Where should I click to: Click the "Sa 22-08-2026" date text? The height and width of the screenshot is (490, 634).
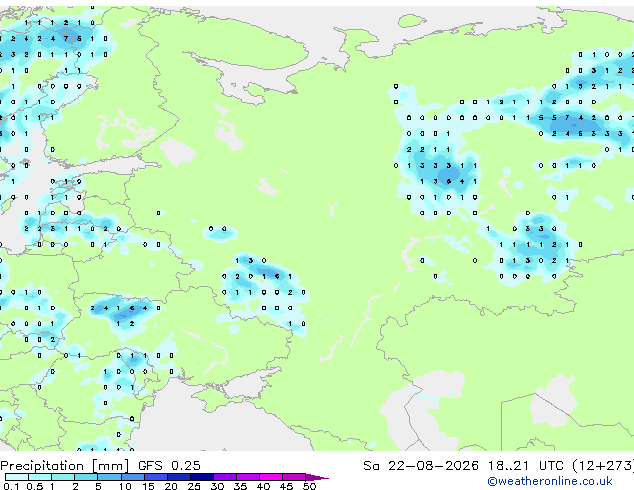click(421, 465)
